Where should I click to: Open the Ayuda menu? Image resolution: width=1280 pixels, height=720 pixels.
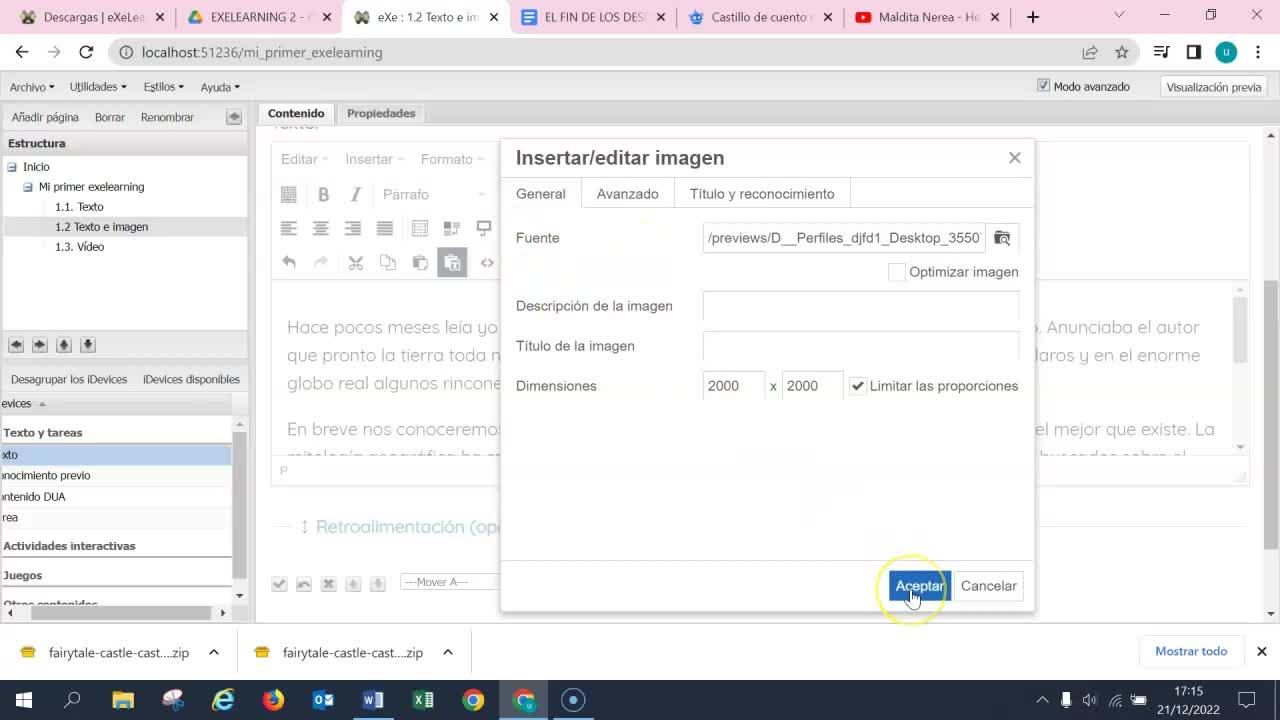pyautogui.click(x=220, y=87)
